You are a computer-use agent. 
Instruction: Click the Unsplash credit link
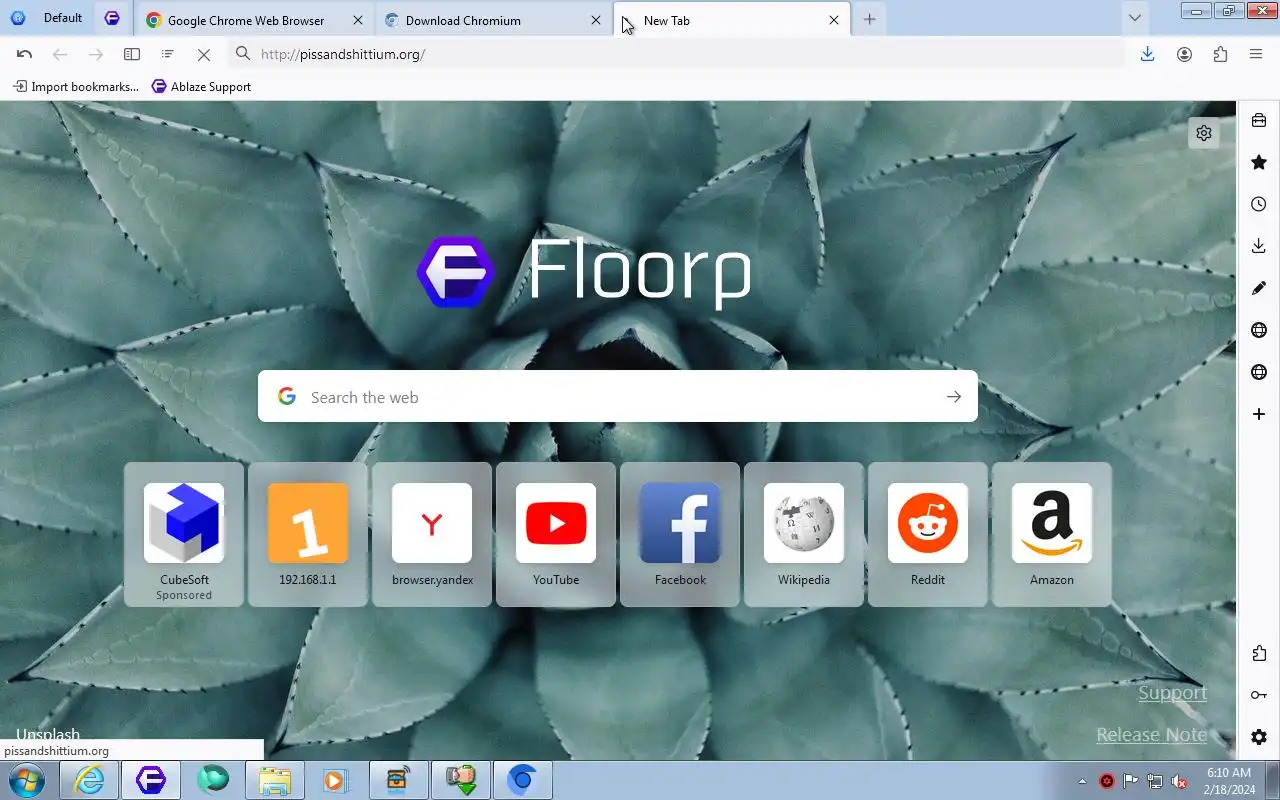coord(47,734)
